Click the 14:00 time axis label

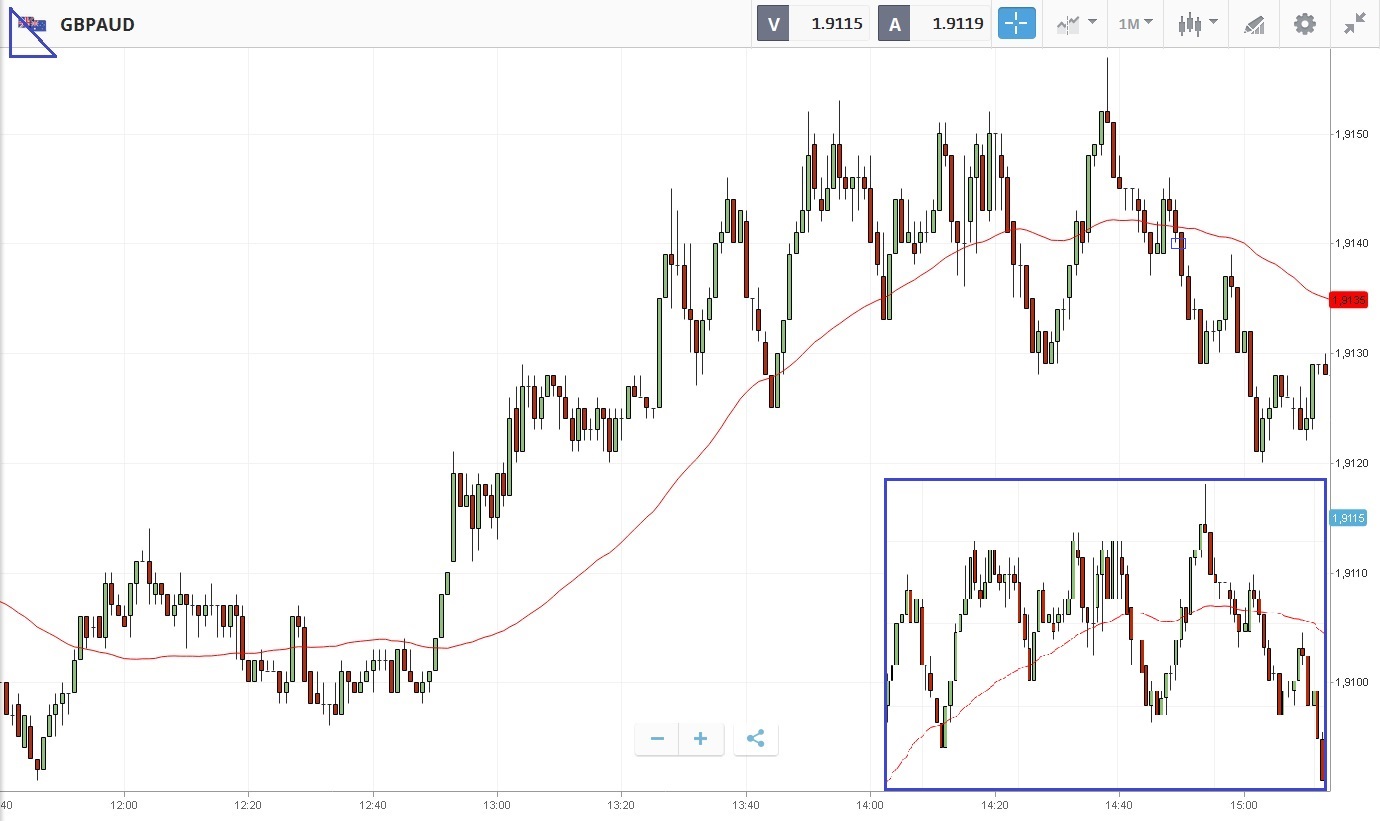pyautogui.click(x=870, y=804)
